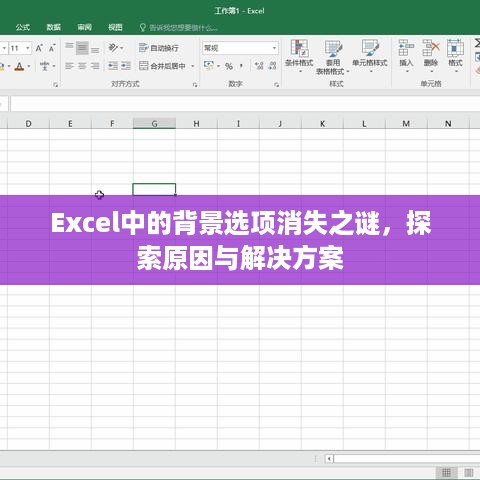The image size is (480, 480).
Task: Open the font group dialog launcher
Action: [55, 85]
